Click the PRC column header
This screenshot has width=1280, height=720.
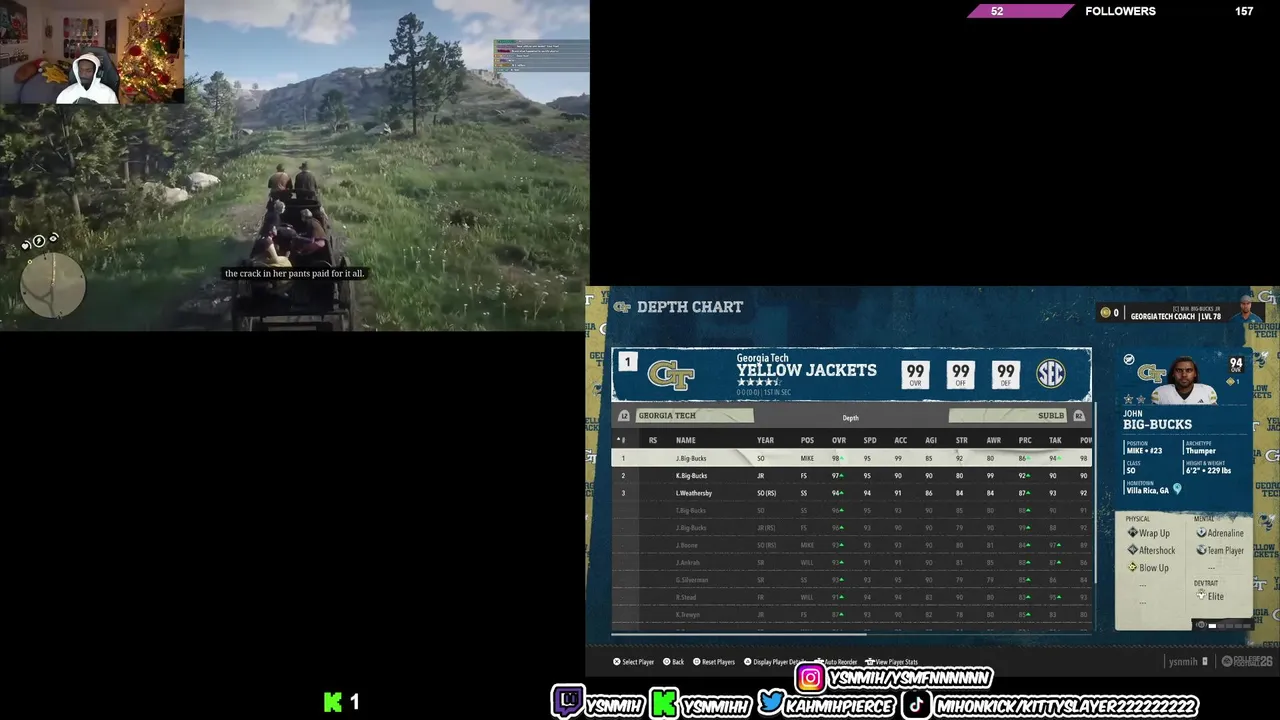[1025, 440]
